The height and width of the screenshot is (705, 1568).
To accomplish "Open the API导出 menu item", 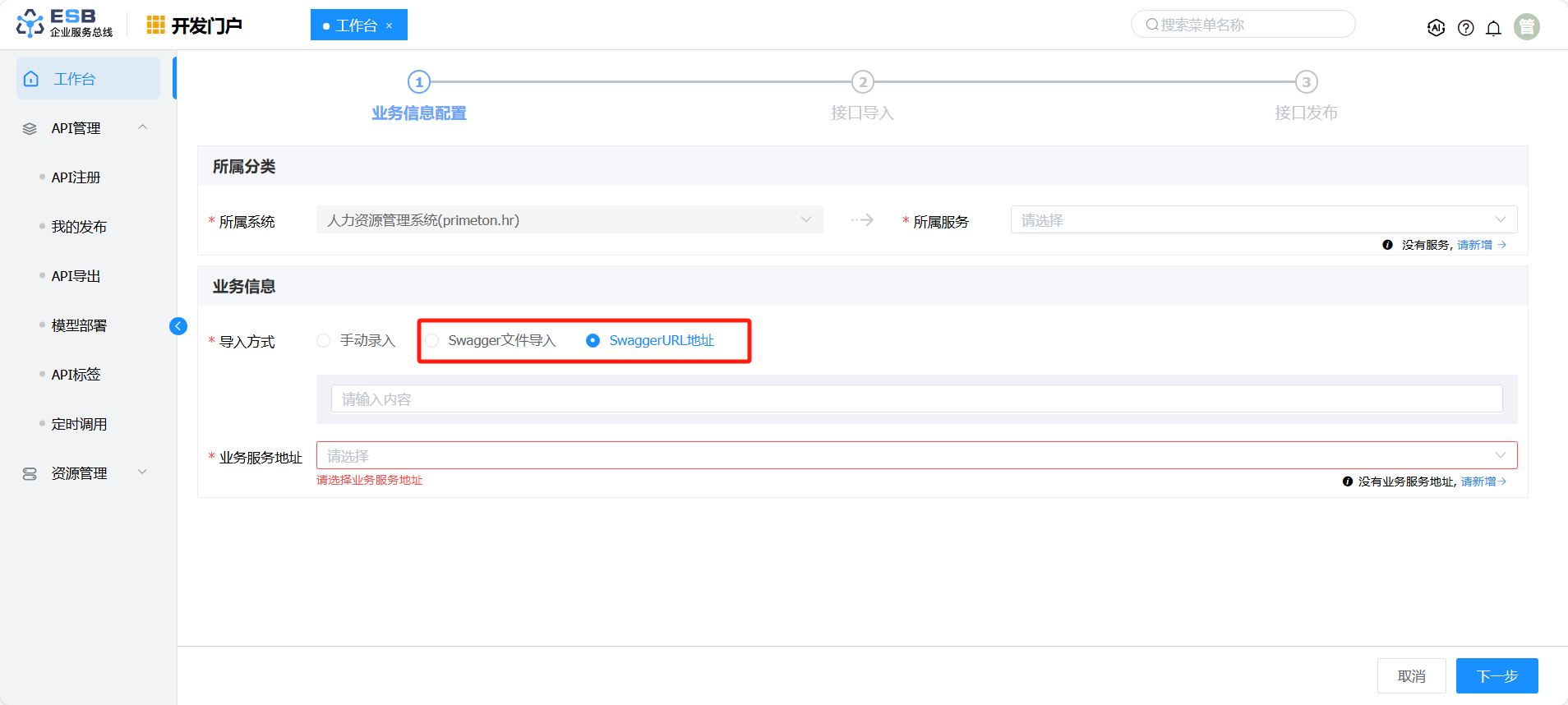I will click(x=76, y=276).
